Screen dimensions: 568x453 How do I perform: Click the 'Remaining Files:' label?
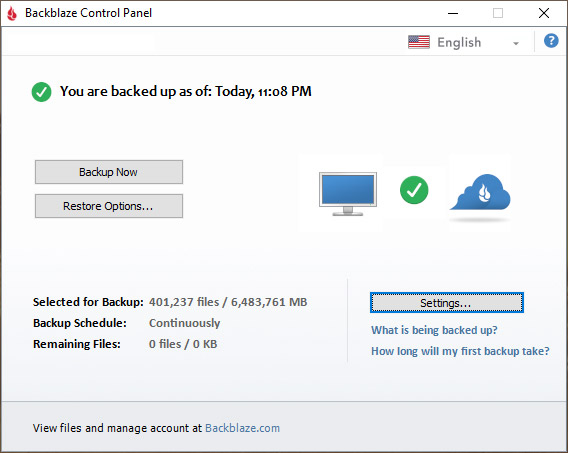point(76,344)
